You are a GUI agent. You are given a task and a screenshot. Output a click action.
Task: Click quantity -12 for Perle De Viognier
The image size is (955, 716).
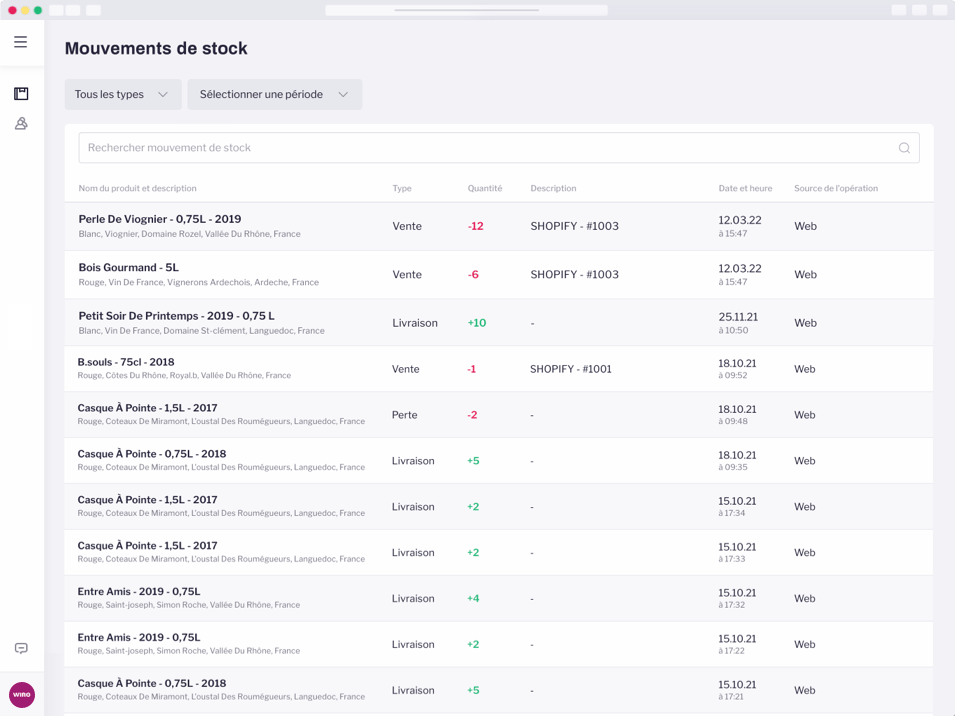pos(476,226)
